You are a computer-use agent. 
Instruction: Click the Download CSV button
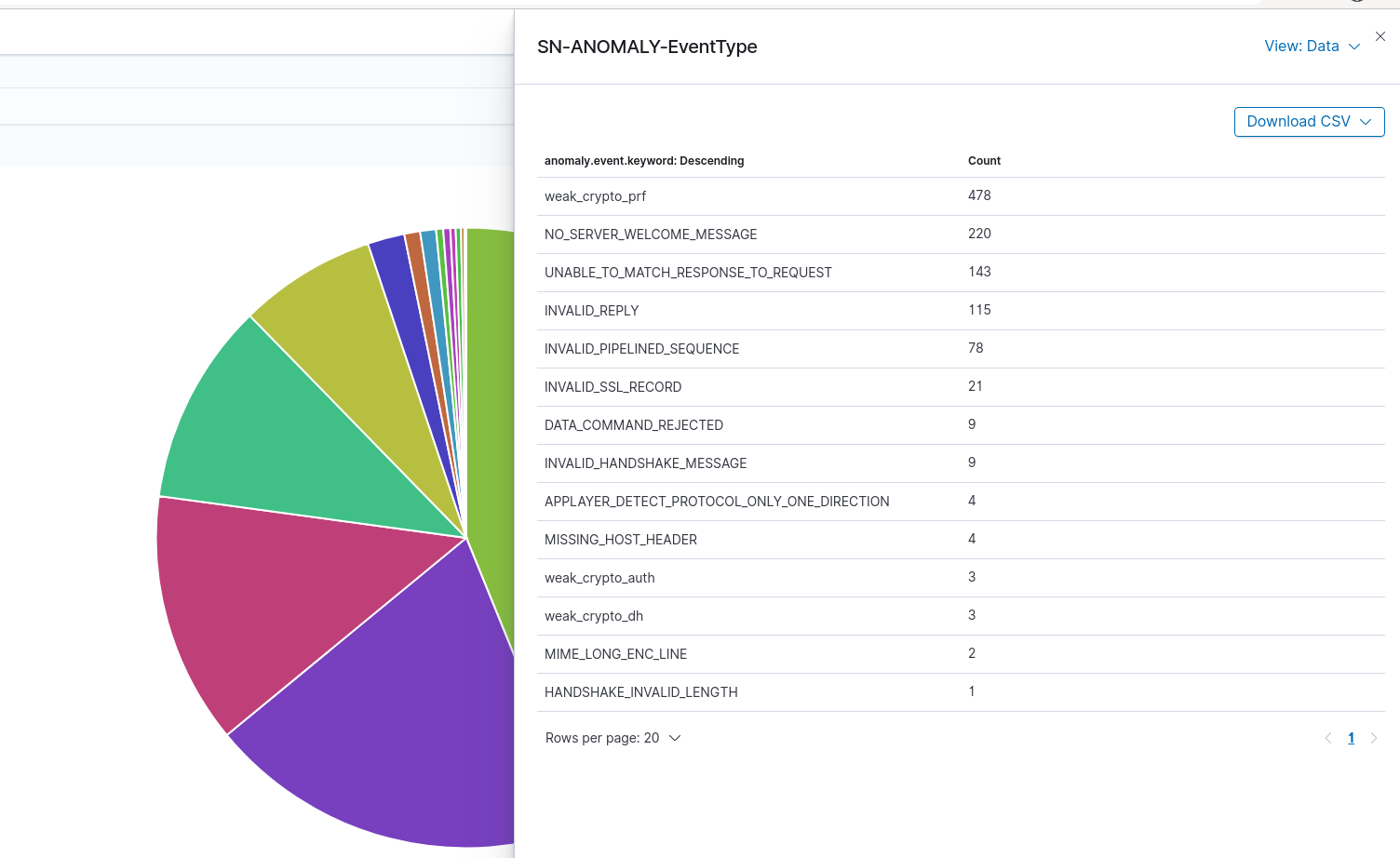click(x=1309, y=122)
